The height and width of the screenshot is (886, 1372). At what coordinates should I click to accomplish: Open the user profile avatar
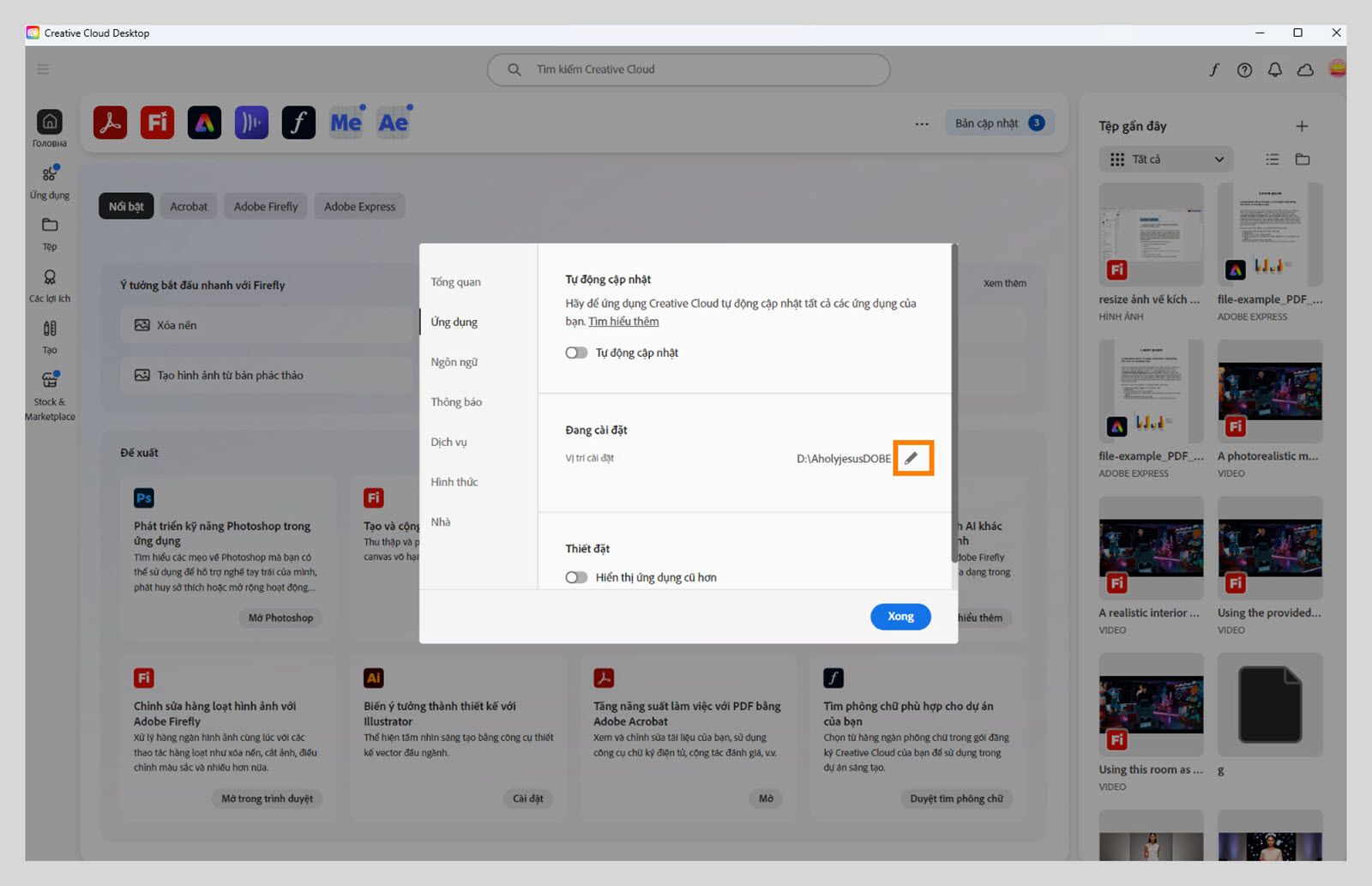(x=1337, y=69)
